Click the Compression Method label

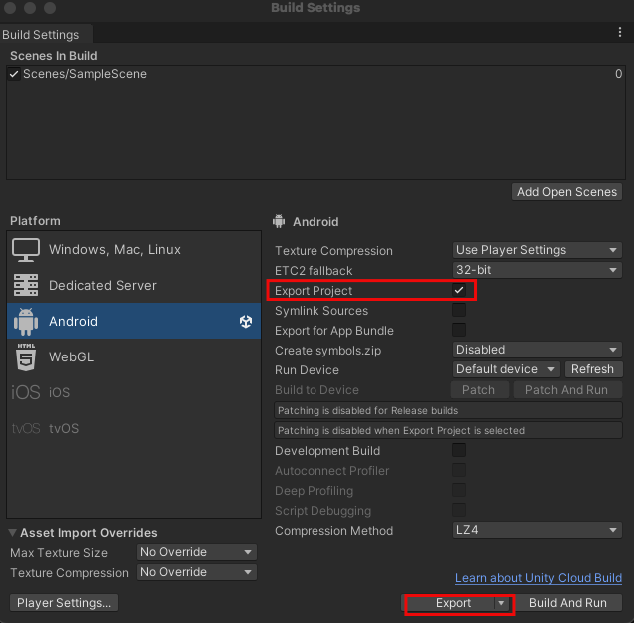click(334, 530)
